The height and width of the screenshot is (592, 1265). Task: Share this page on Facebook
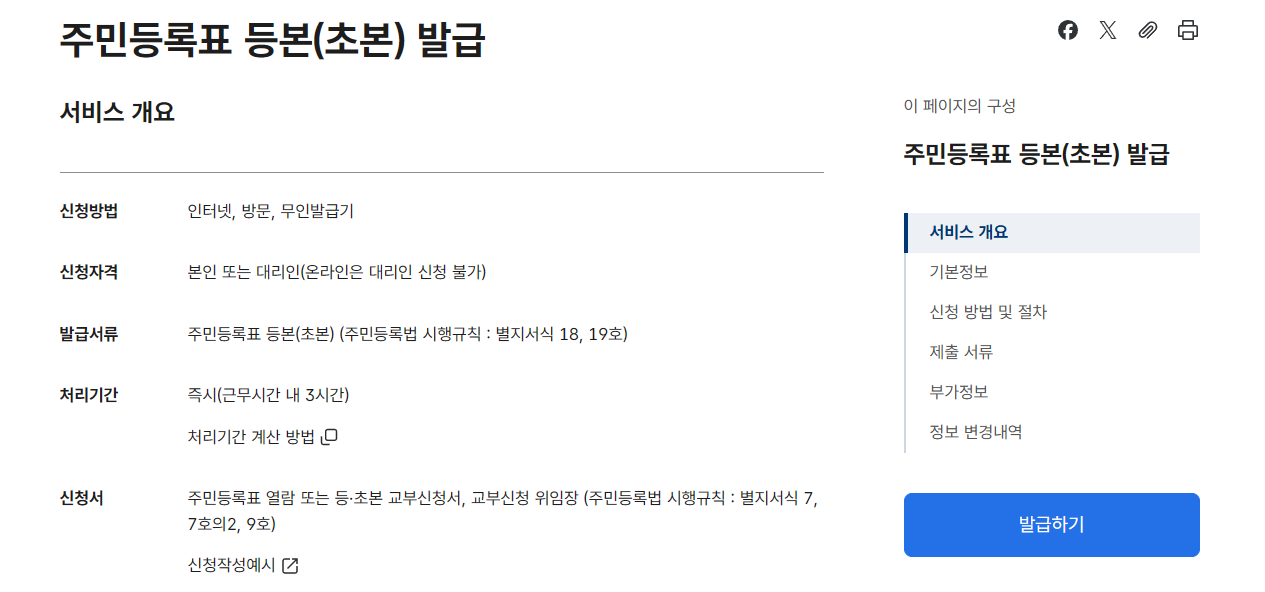point(1067,30)
